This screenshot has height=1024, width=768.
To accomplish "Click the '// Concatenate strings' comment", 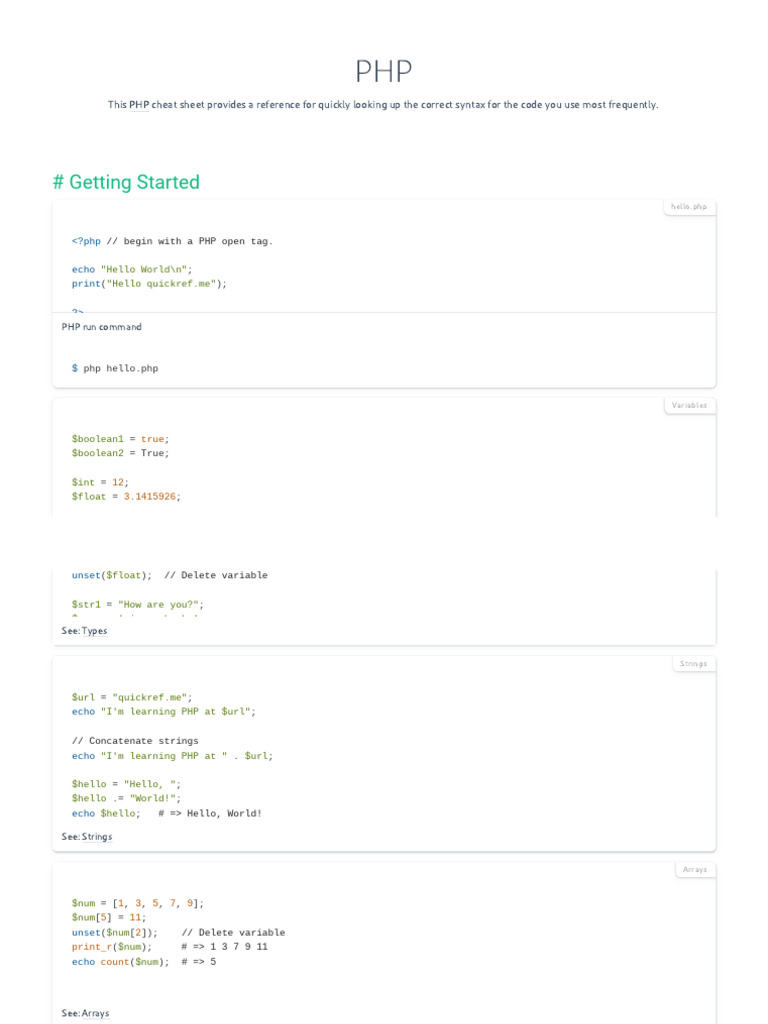I will 135,741.
